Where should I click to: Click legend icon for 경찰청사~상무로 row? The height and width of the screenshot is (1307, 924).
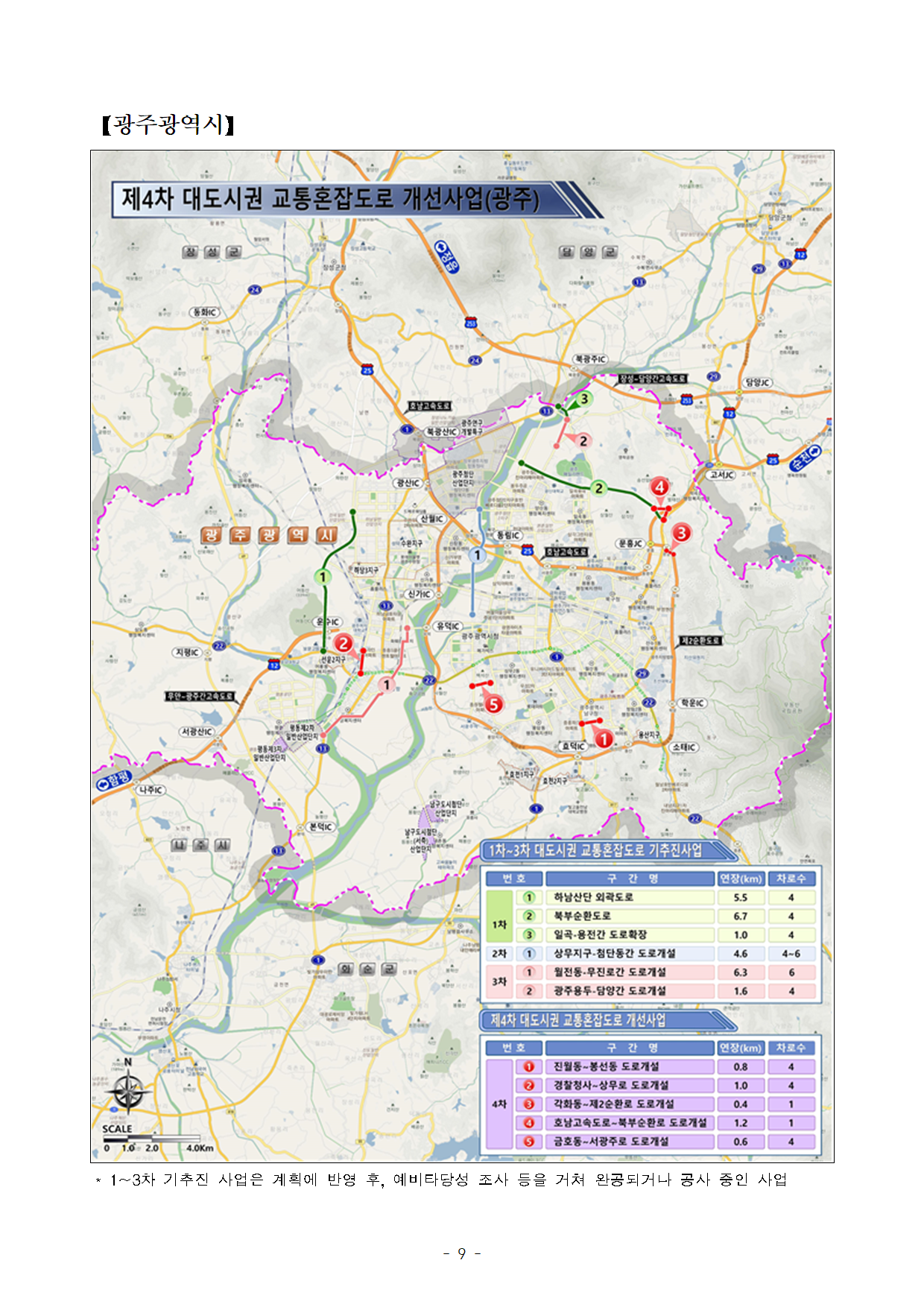click(529, 1085)
